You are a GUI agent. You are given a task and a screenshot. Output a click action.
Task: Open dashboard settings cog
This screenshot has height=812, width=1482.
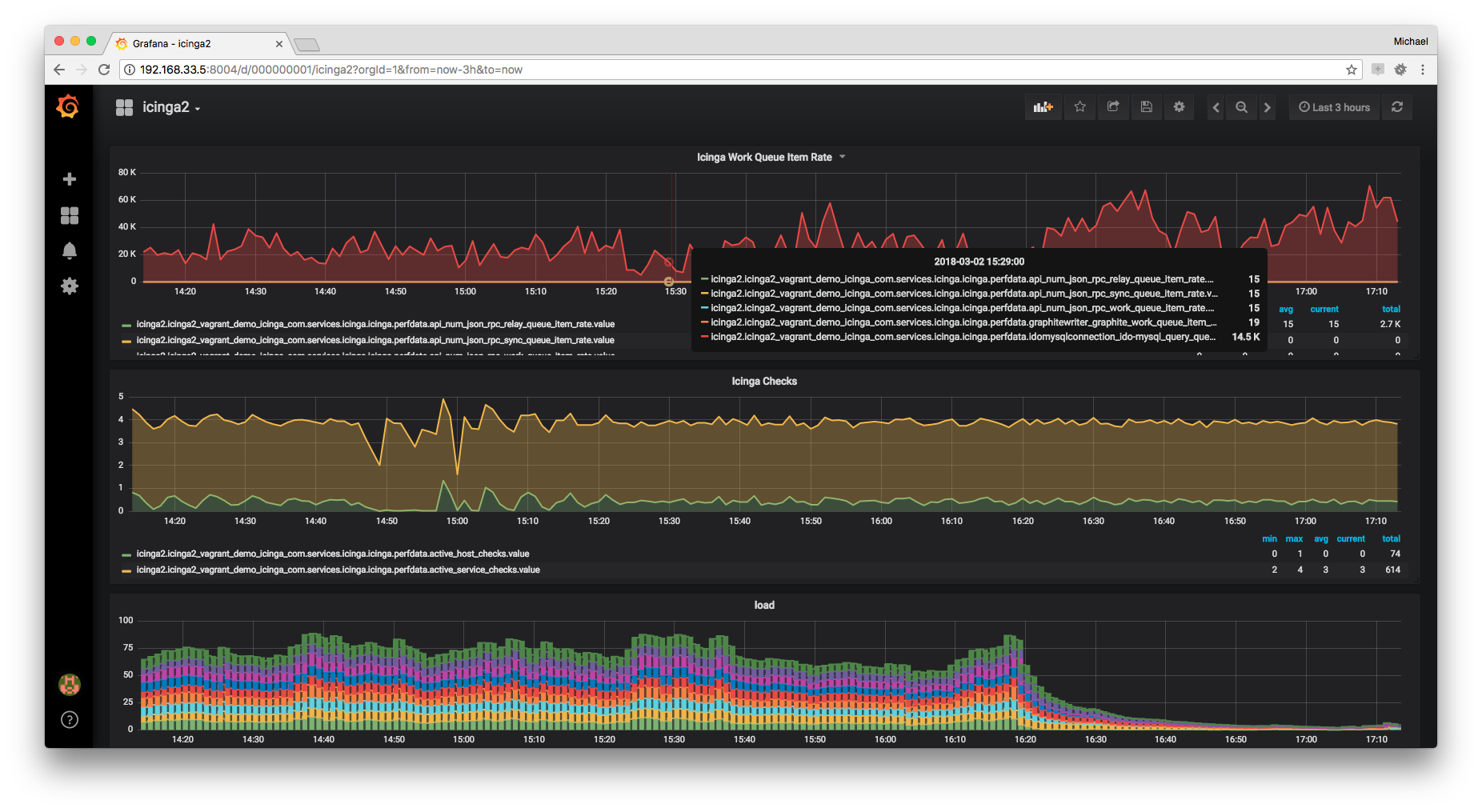[1180, 107]
